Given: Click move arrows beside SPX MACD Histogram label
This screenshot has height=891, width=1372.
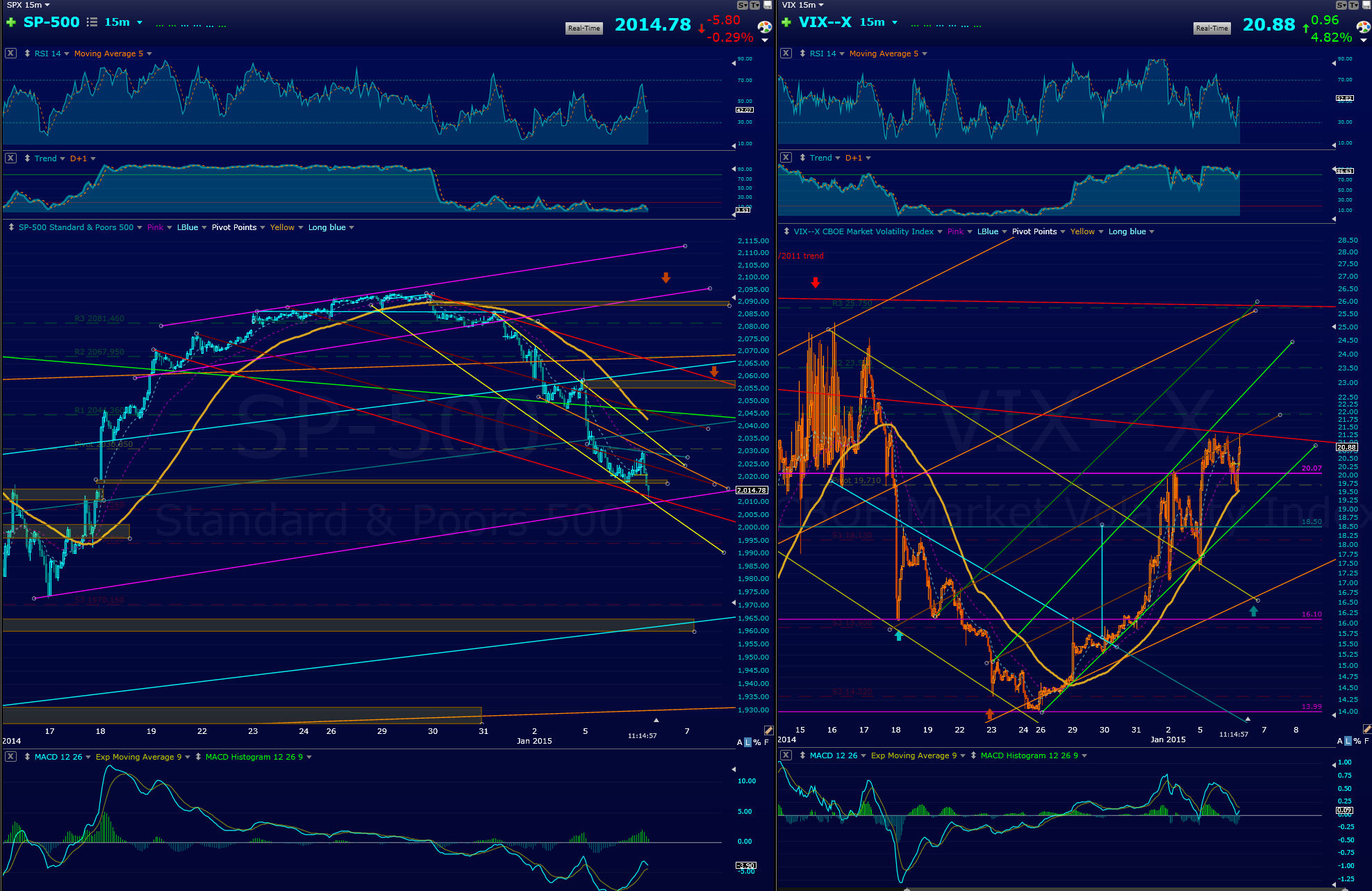Looking at the screenshot, I should pyautogui.click(x=198, y=756).
